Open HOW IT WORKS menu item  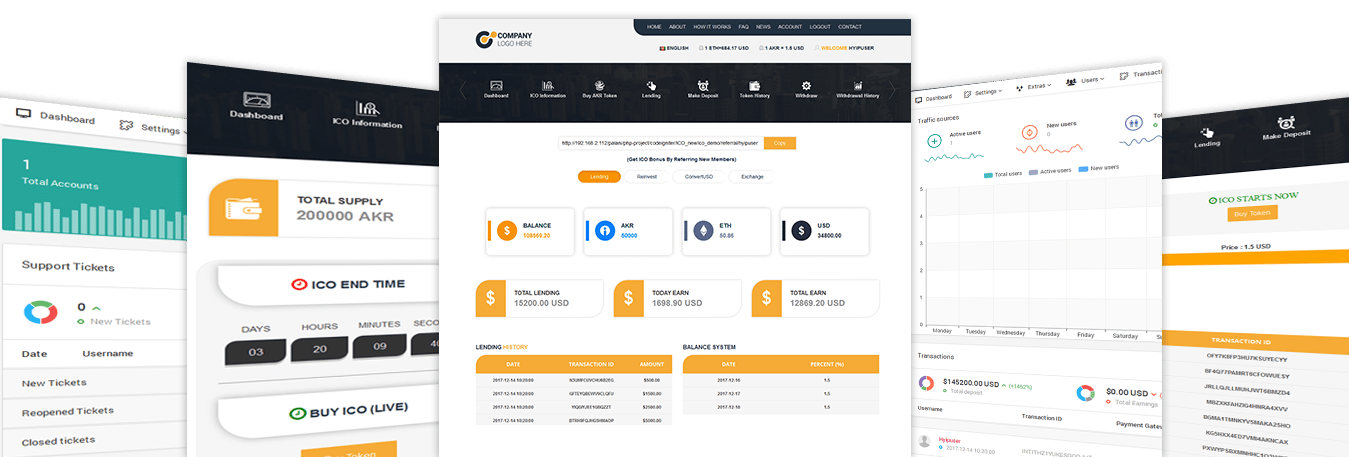(712, 27)
